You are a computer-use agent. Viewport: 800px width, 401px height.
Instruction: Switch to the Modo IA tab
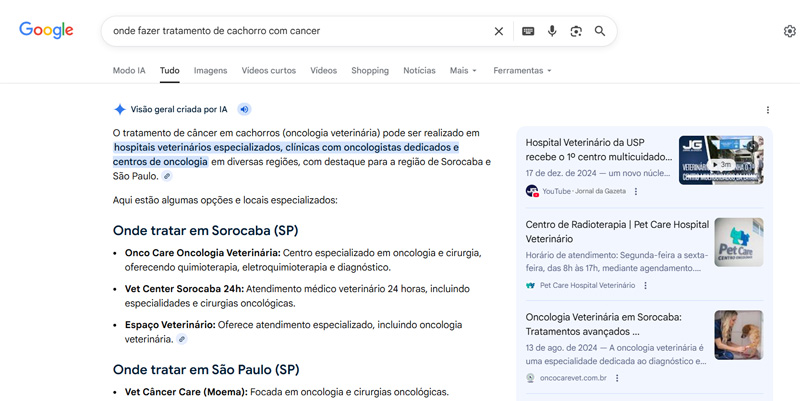[x=129, y=70]
